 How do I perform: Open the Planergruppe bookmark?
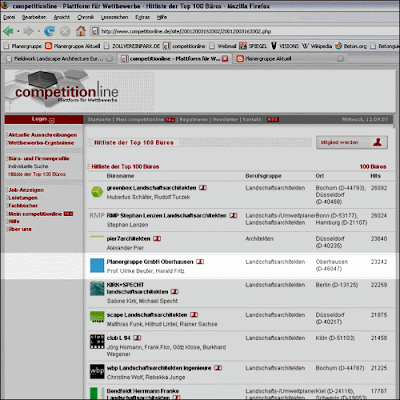coord(23,46)
